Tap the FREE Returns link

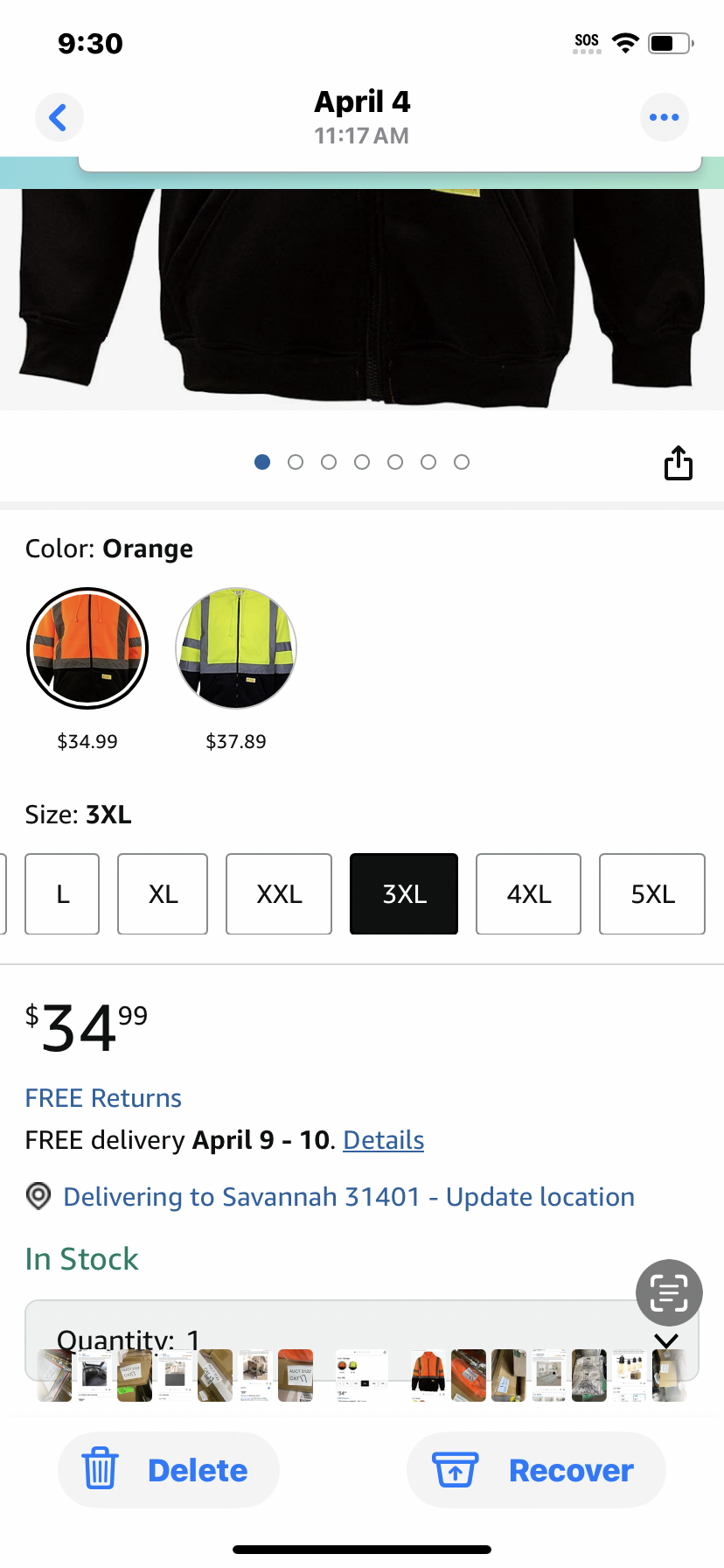[x=103, y=1098]
